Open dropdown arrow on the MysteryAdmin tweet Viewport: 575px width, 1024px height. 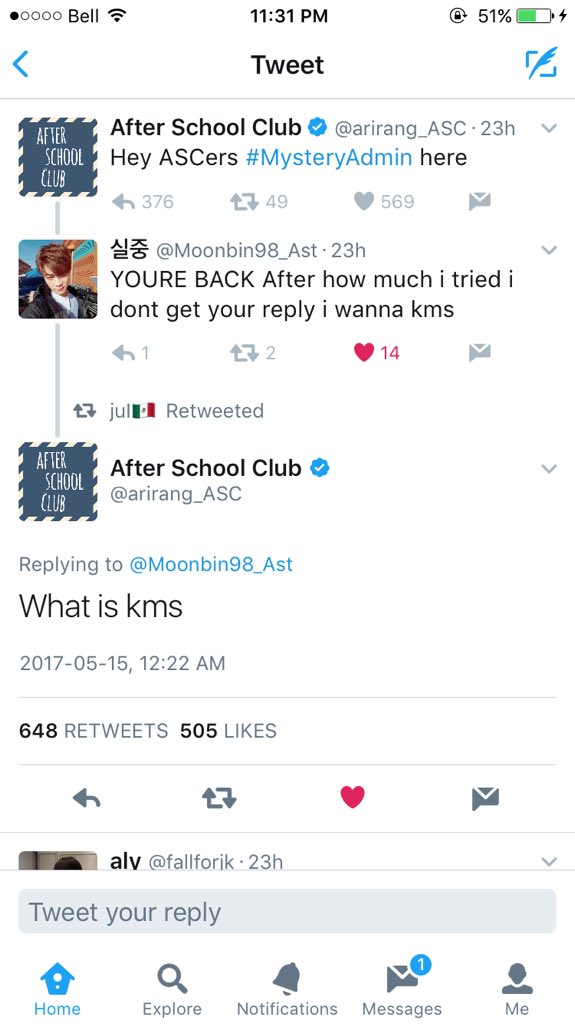[x=550, y=129]
